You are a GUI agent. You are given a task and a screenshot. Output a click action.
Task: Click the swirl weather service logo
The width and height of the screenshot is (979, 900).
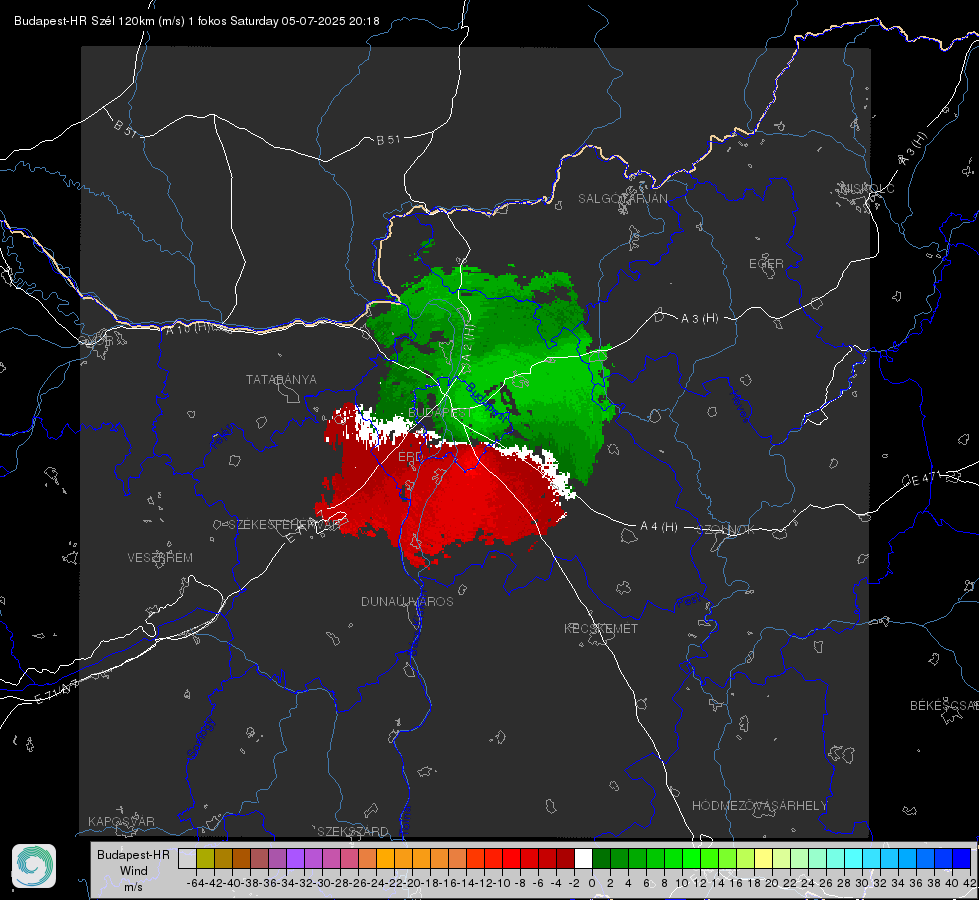[34, 866]
